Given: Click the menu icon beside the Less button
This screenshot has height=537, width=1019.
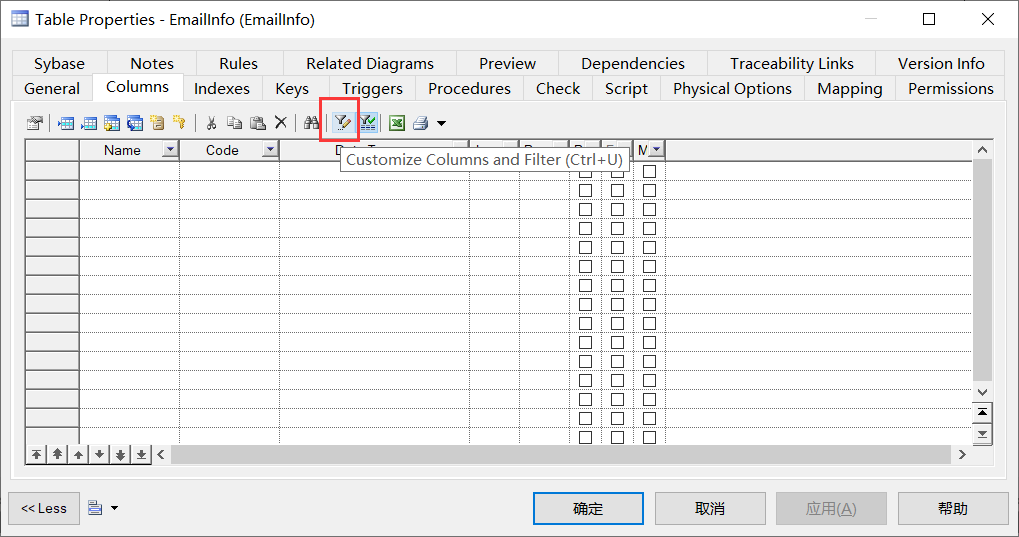Looking at the screenshot, I should [x=95, y=508].
